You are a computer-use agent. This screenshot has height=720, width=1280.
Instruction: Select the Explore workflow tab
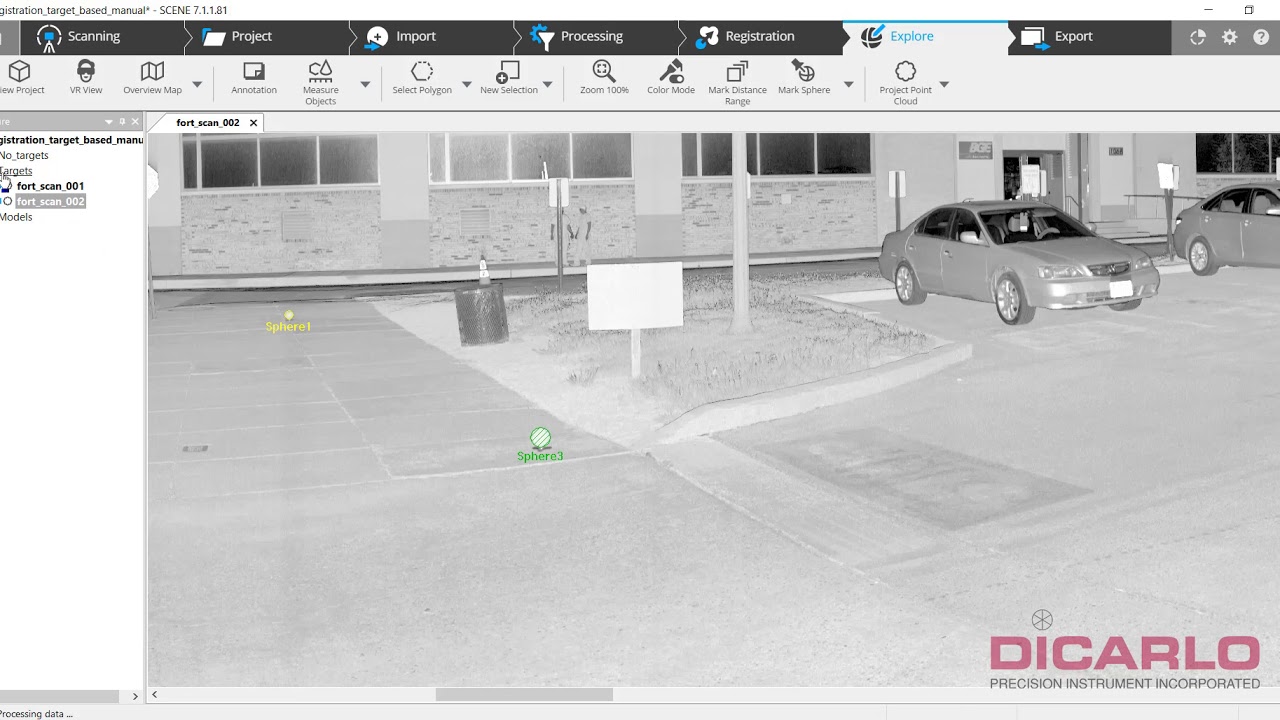tap(925, 37)
